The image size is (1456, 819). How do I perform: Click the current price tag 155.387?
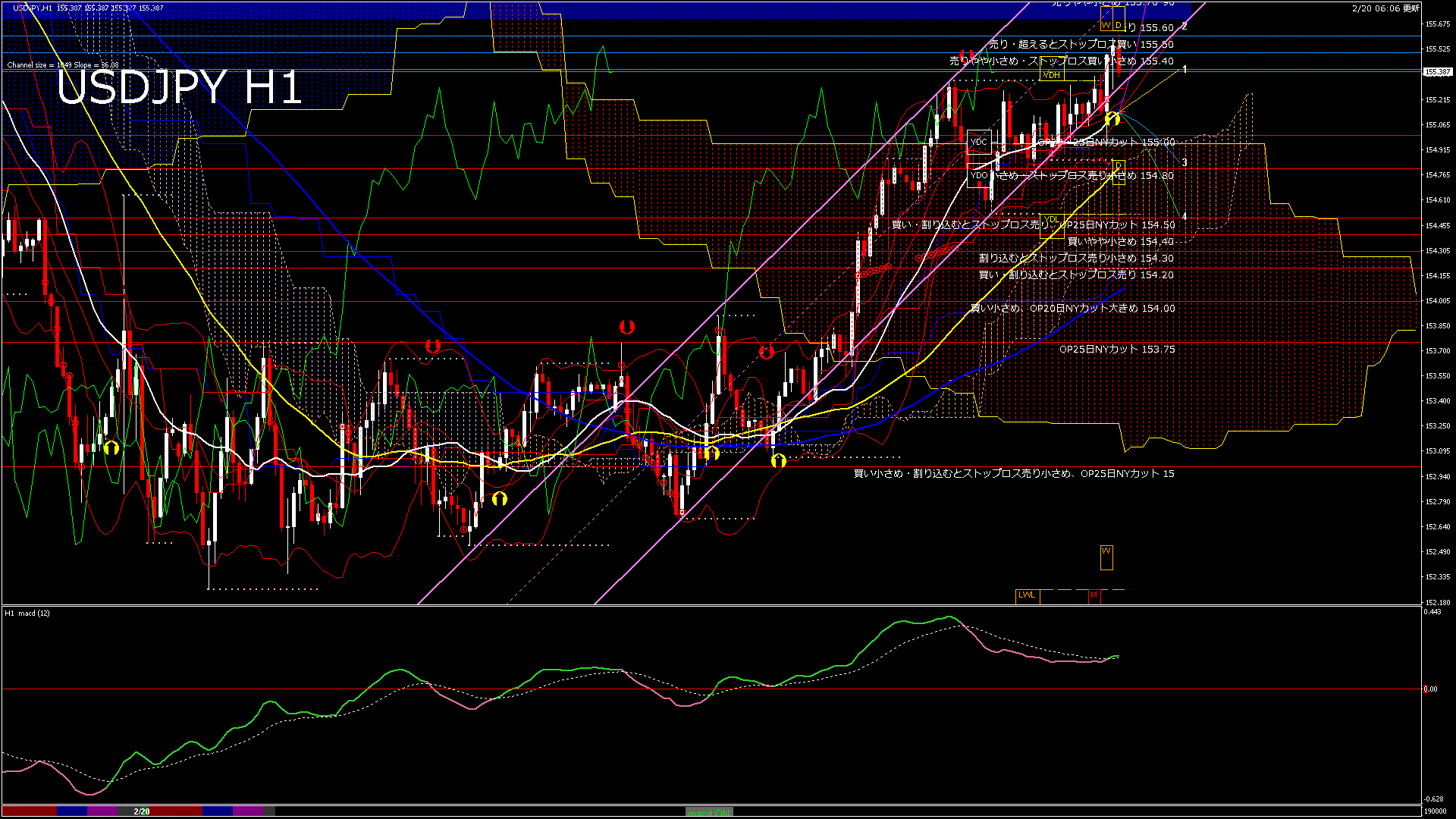(1437, 72)
